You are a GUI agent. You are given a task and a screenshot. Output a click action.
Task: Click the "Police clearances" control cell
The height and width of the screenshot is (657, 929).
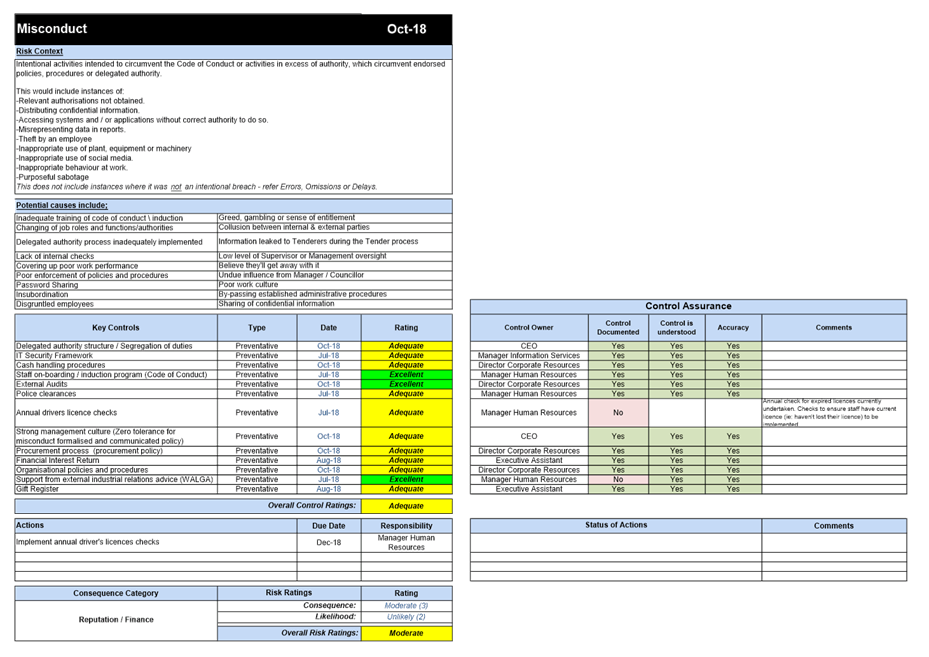(x=116, y=393)
